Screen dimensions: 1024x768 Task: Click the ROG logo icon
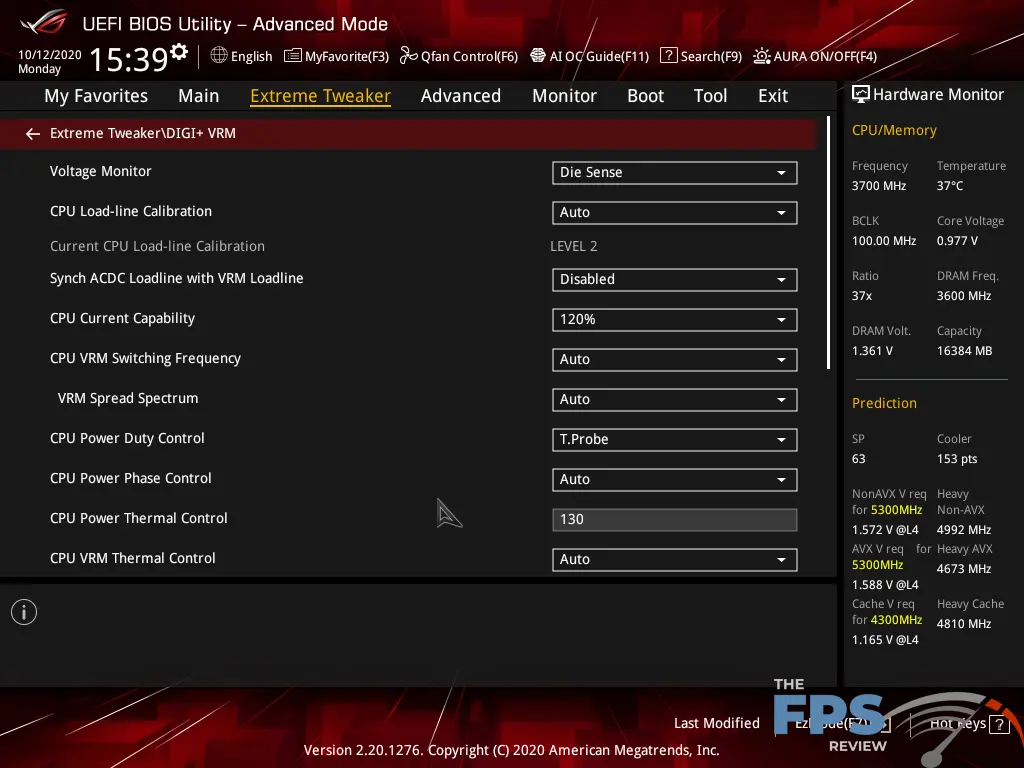tap(43, 23)
